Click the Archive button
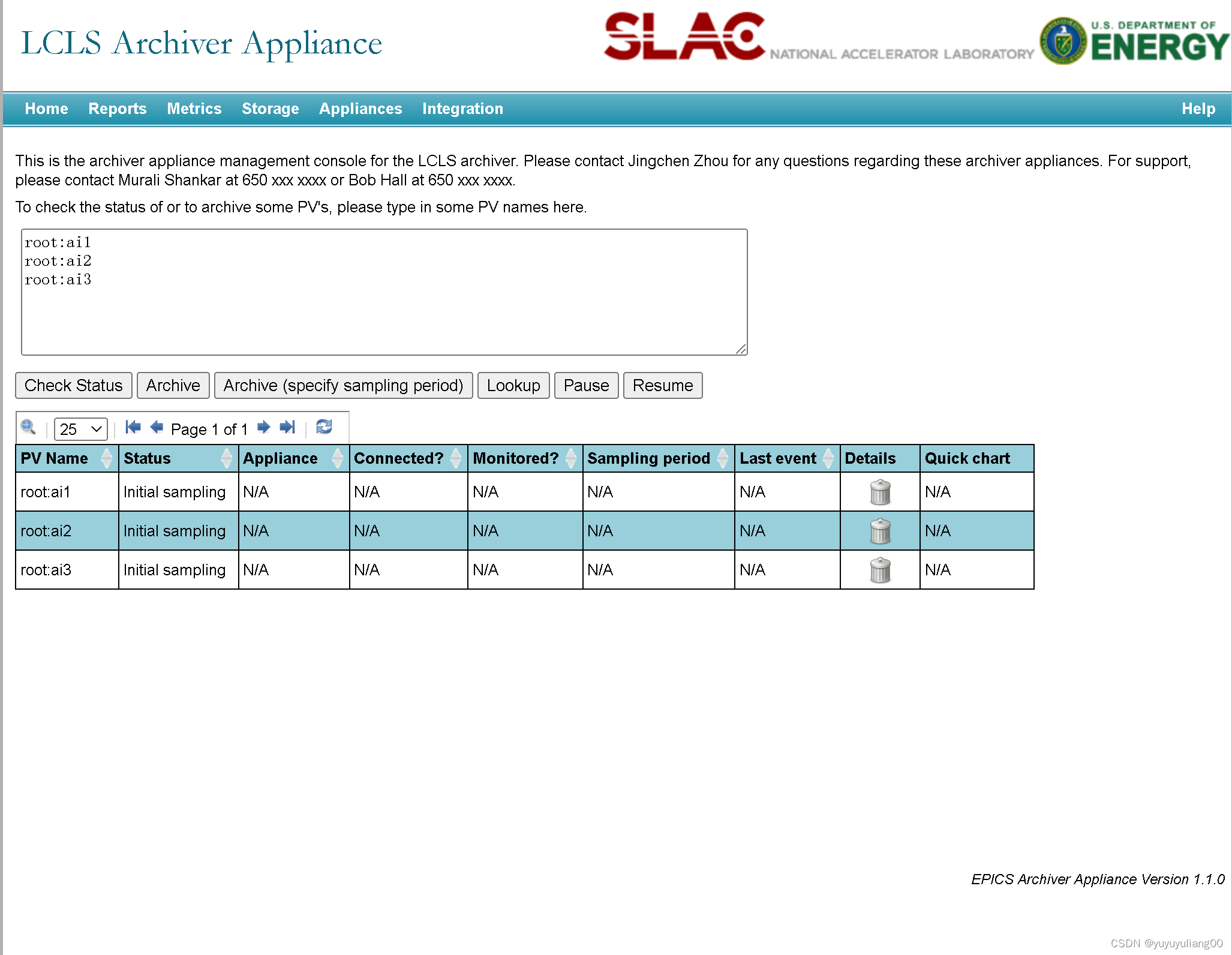This screenshot has height=955, width=1232. [x=171, y=385]
